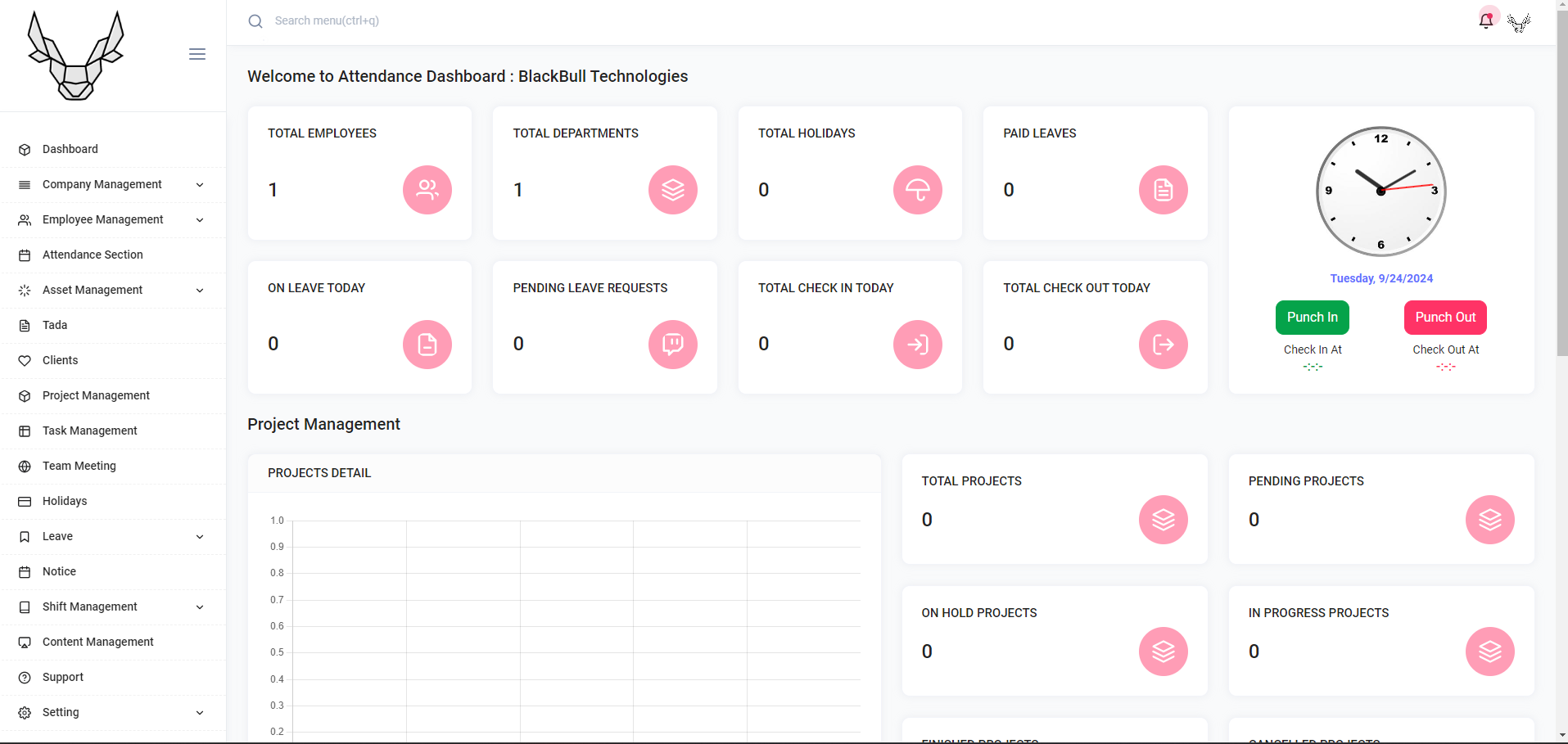Toggle the hamburger sidebar menu icon
1568x744 pixels.
[x=197, y=54]
